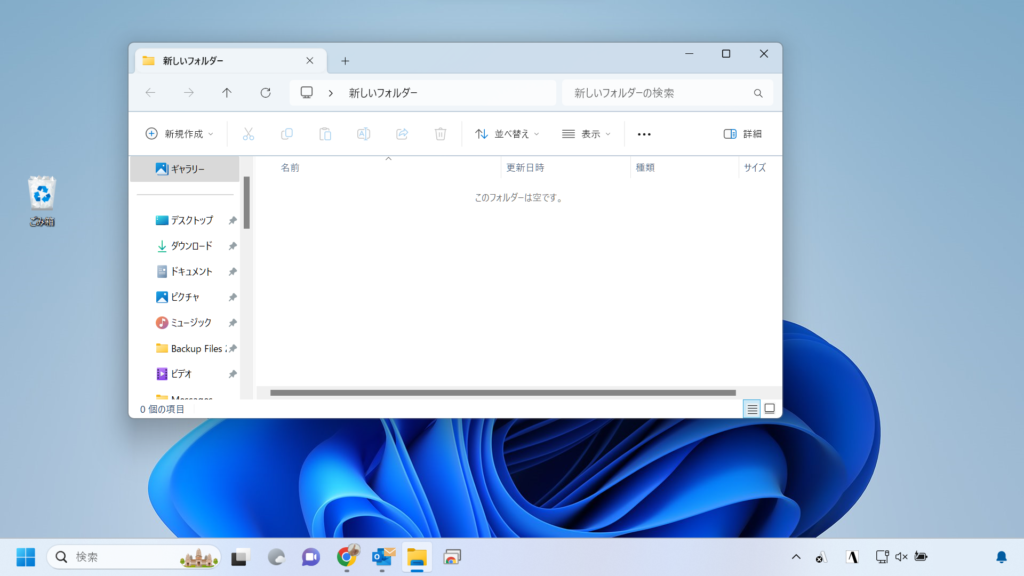This screenshot has height=576, width=1024.
Task: Click the 新しいフォルダー breadcrumb
Action: tap(383, 93)
